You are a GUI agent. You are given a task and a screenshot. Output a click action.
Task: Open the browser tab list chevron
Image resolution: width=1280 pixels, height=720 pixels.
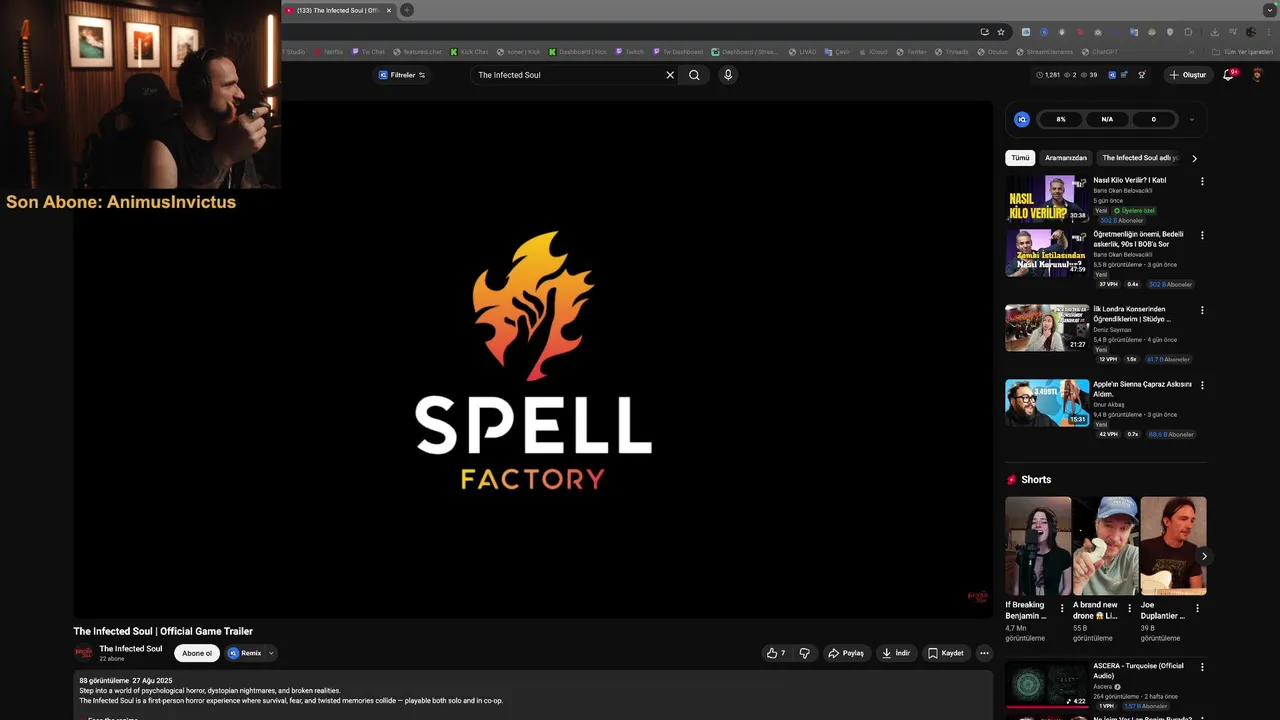[1269, 10]
